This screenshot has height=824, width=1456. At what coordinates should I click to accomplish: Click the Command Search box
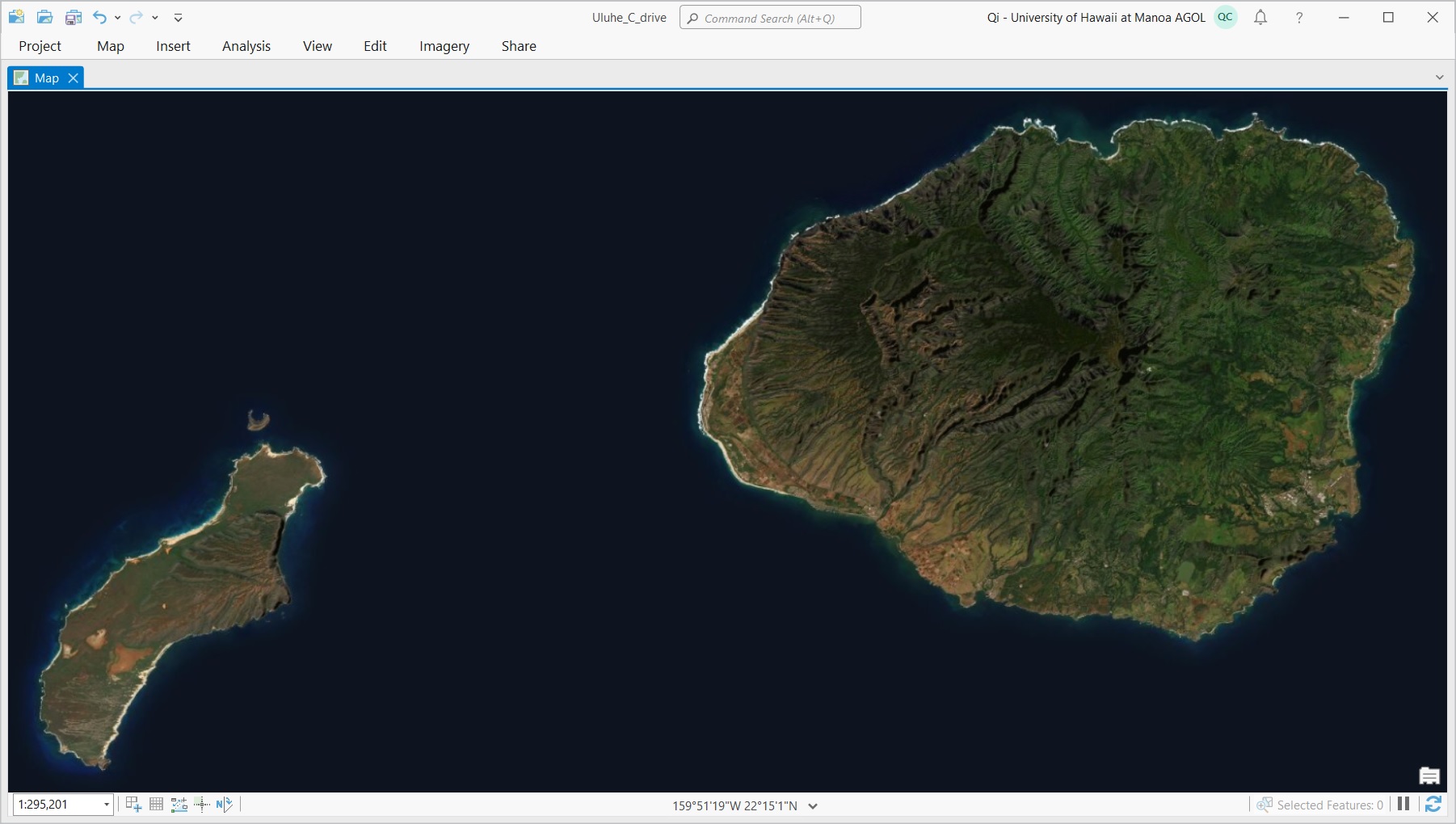[770, 18]
